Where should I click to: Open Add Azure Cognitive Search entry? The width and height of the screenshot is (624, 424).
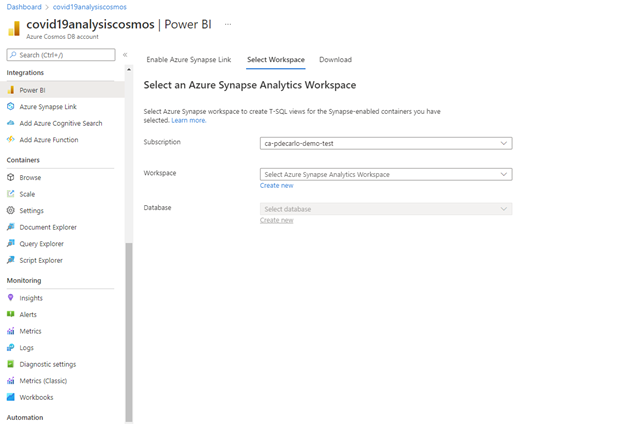click(62, 123)
